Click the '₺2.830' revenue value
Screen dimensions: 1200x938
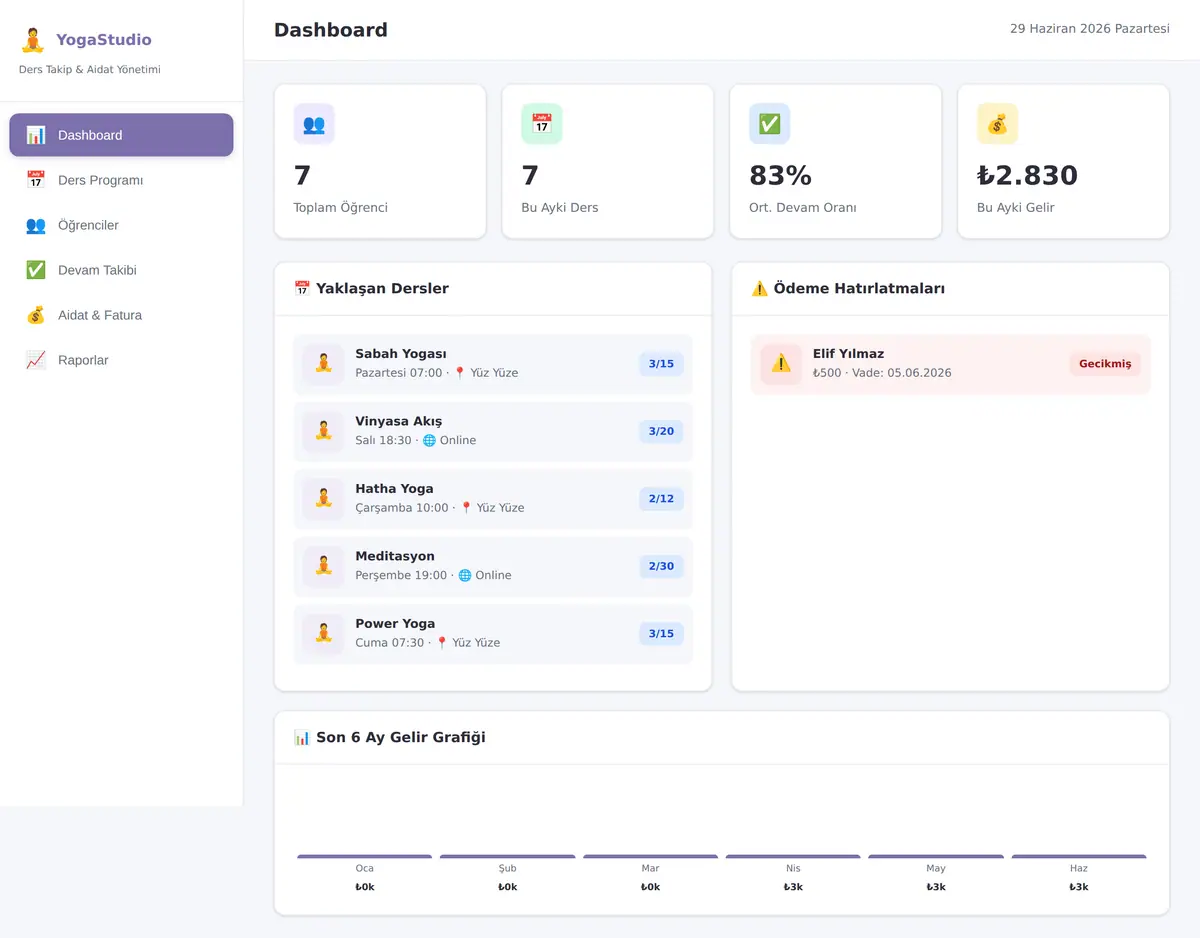click(1027, 176)
